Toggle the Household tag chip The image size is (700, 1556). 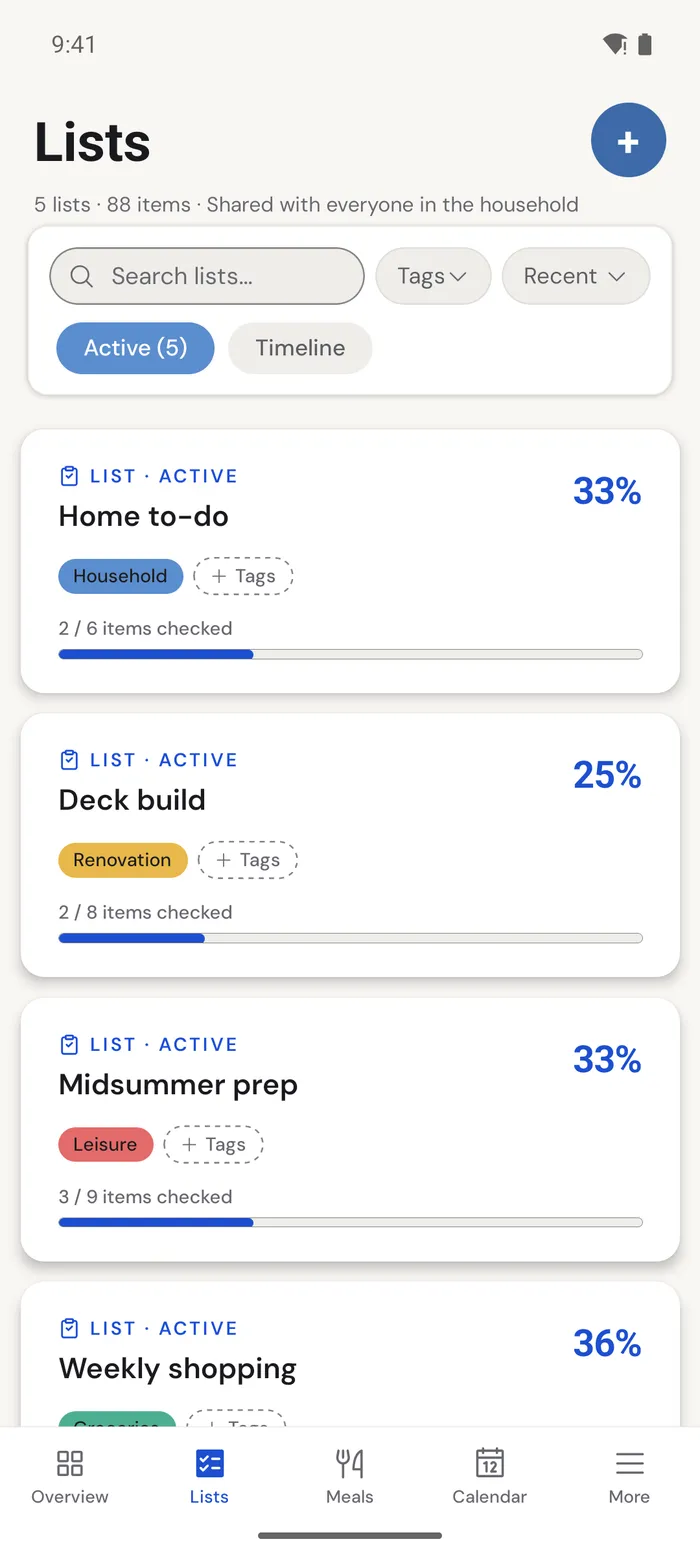[x=120, y=576]
